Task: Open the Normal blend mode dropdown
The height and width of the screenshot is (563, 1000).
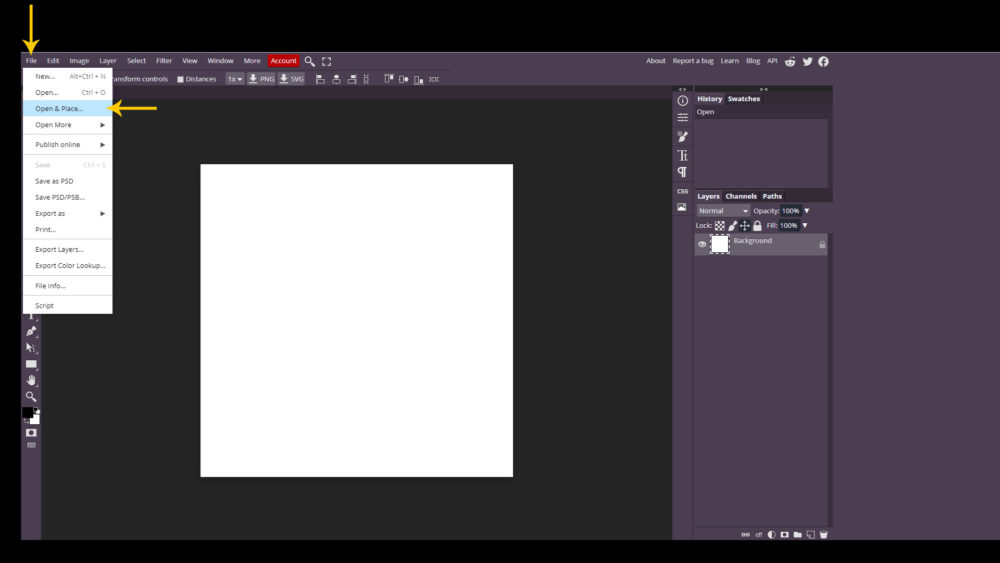Action: click(723, 211)
